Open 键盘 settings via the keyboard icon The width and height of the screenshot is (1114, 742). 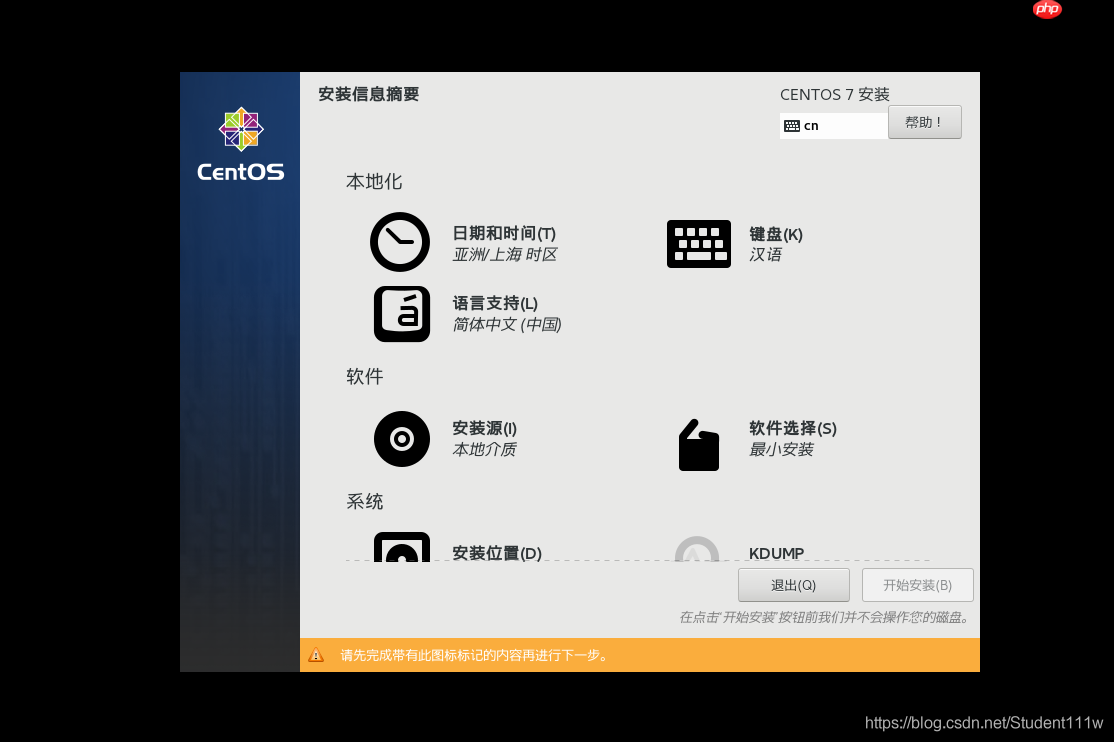pyautogui.click(x=699, y=243)
